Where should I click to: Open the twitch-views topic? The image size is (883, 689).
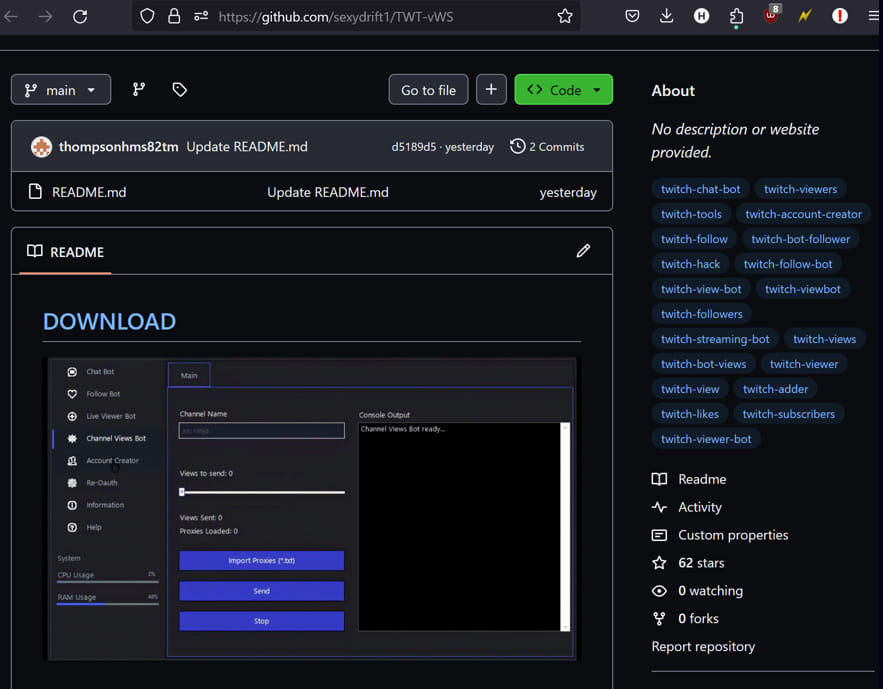point(824,339)
